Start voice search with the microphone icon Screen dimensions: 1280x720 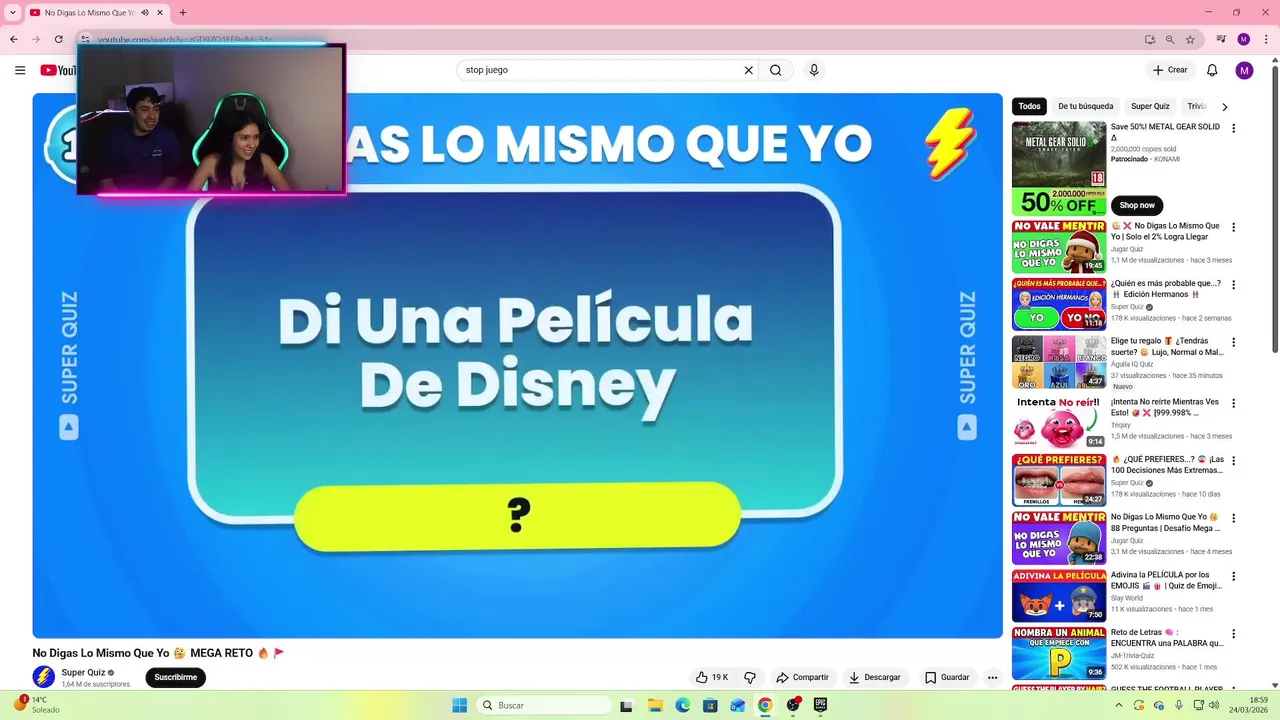pyautogui.click(x=814, y=70)
